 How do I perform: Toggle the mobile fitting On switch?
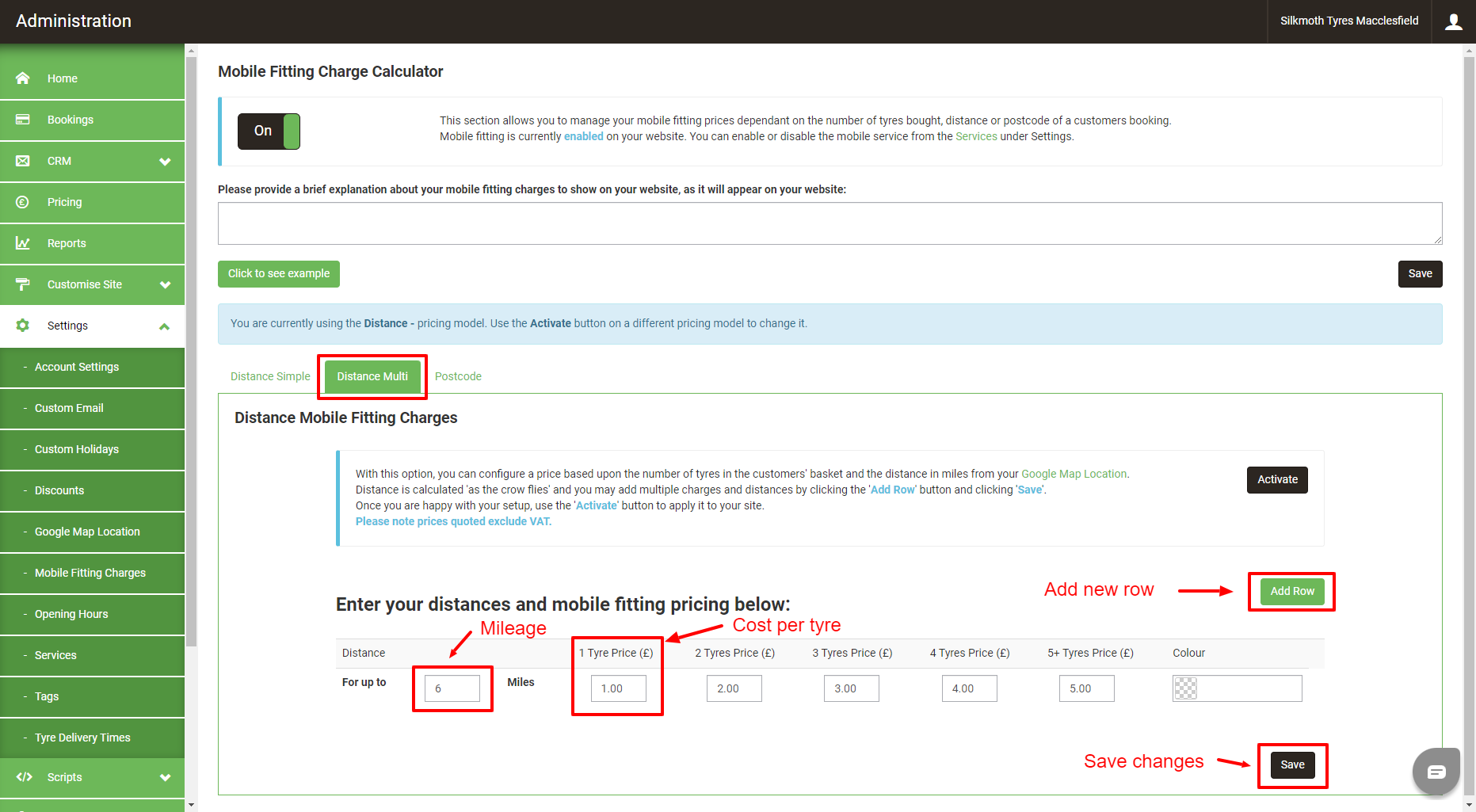(x=269, y=132)
